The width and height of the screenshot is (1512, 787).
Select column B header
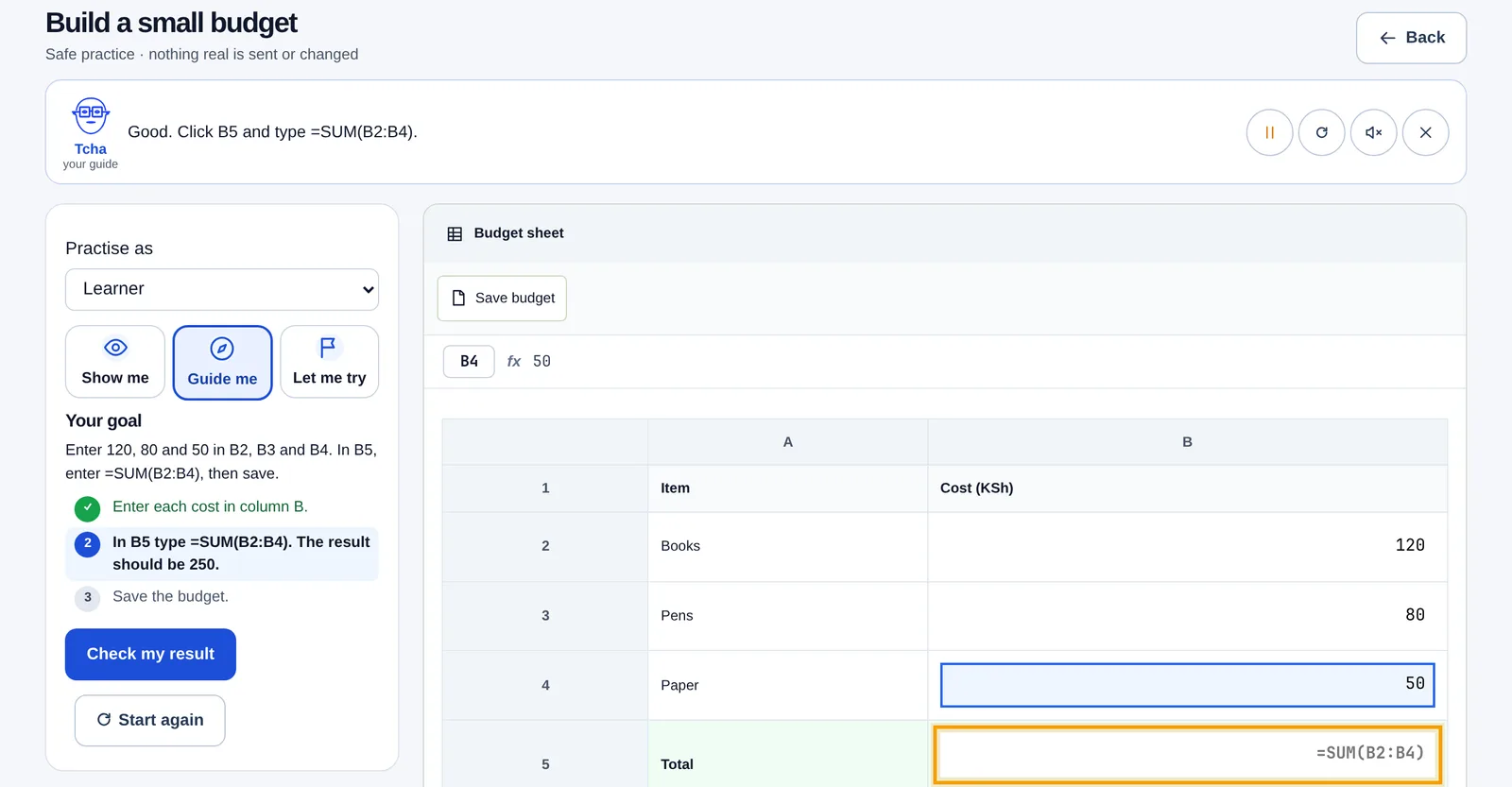coord(1187,442)
